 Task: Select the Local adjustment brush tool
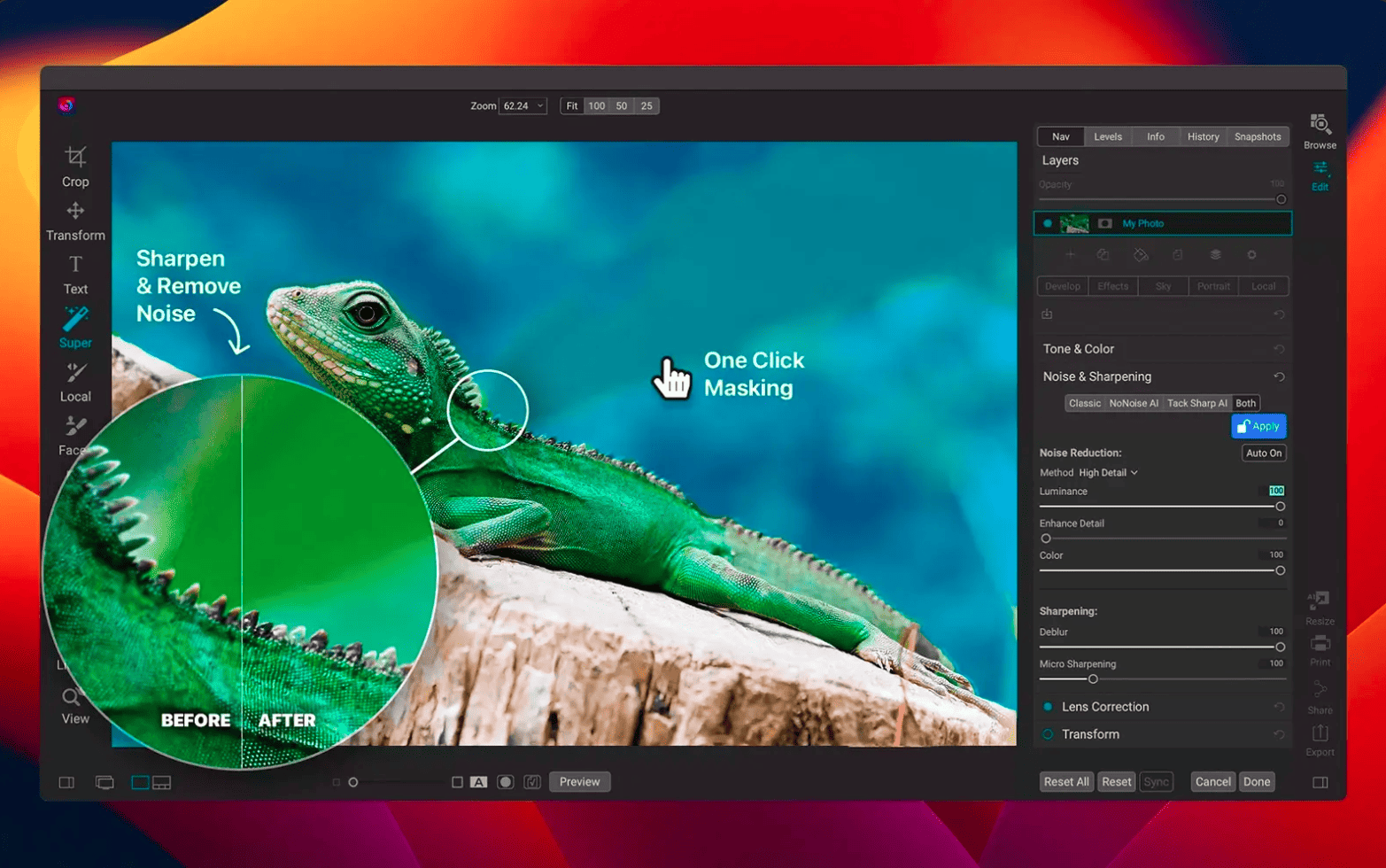point(75,382)
